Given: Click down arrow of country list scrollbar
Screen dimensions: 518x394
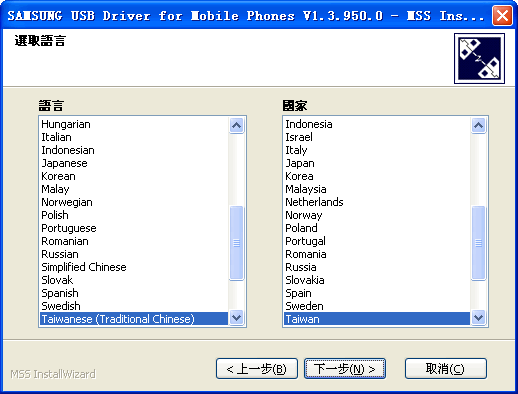Looking at the screenshot, I should click(x=478, y=317).
